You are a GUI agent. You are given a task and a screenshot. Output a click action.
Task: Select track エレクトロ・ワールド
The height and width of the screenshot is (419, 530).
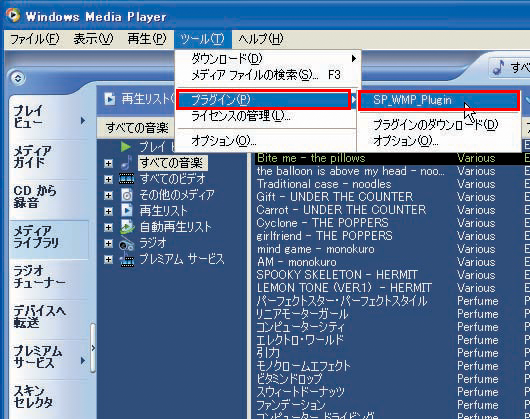(x=300, y=340)
